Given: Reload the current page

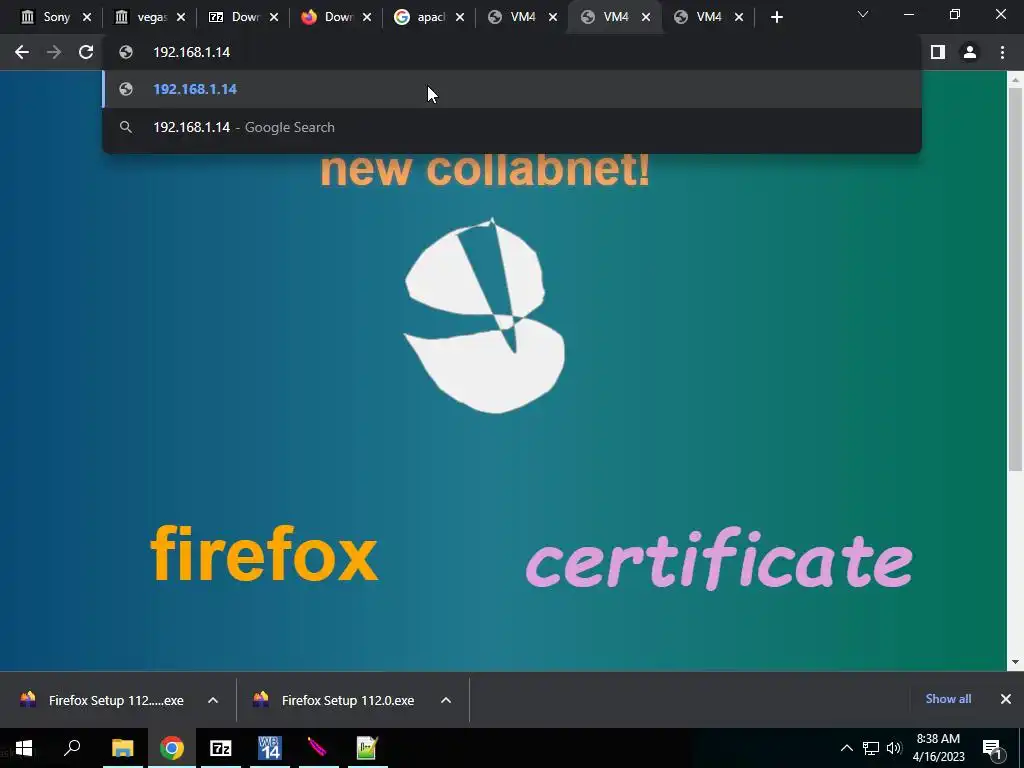Looking at the screenshot, I should pos(86,52).
